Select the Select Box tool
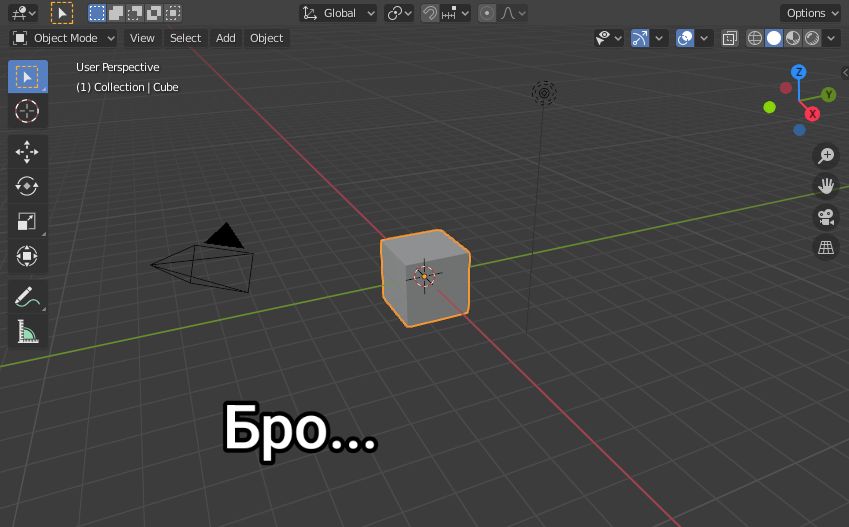The height and width of the screenshot is (527, 849). point(27,77)
